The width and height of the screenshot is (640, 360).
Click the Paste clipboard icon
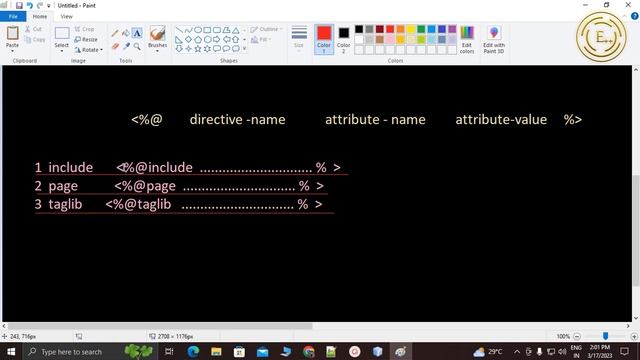12,33
